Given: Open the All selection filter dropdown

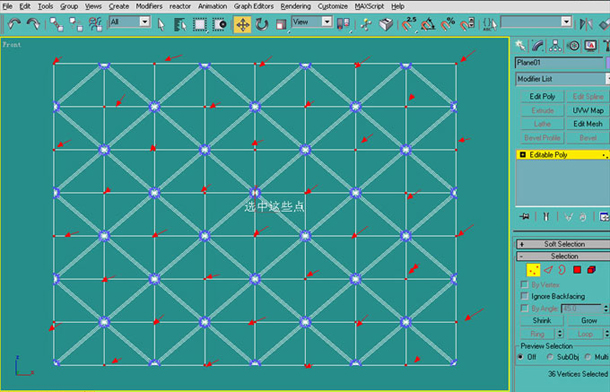Looking at the screenshot, I should click(x=130, y=22).
